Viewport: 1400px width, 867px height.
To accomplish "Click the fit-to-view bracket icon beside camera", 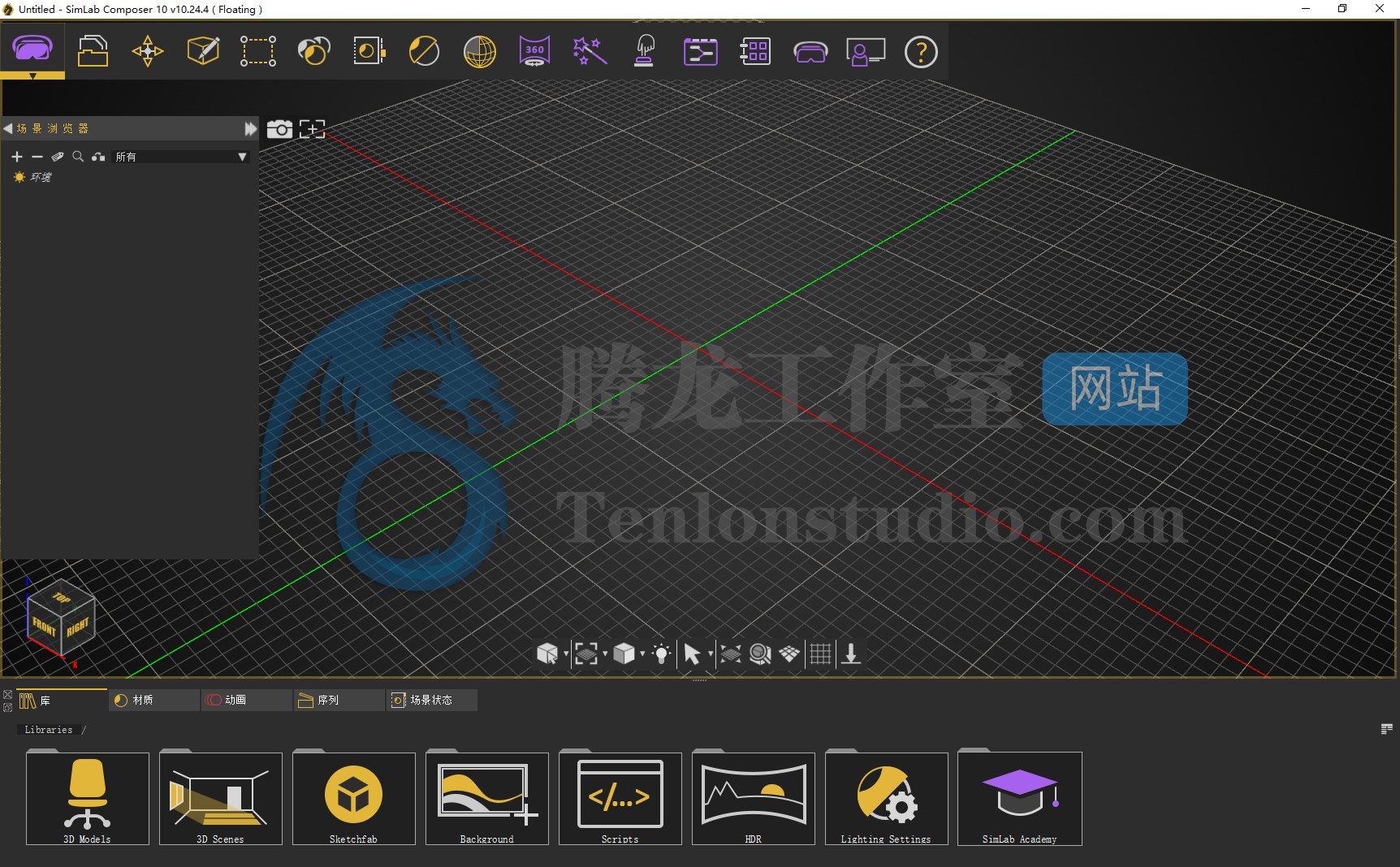I will tap(313, 128).
